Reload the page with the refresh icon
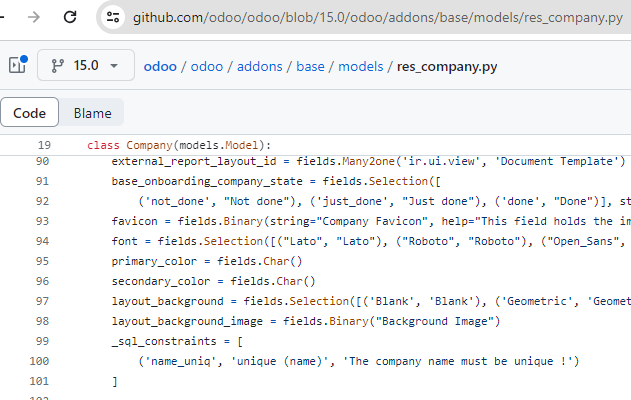 click(70, 17)
